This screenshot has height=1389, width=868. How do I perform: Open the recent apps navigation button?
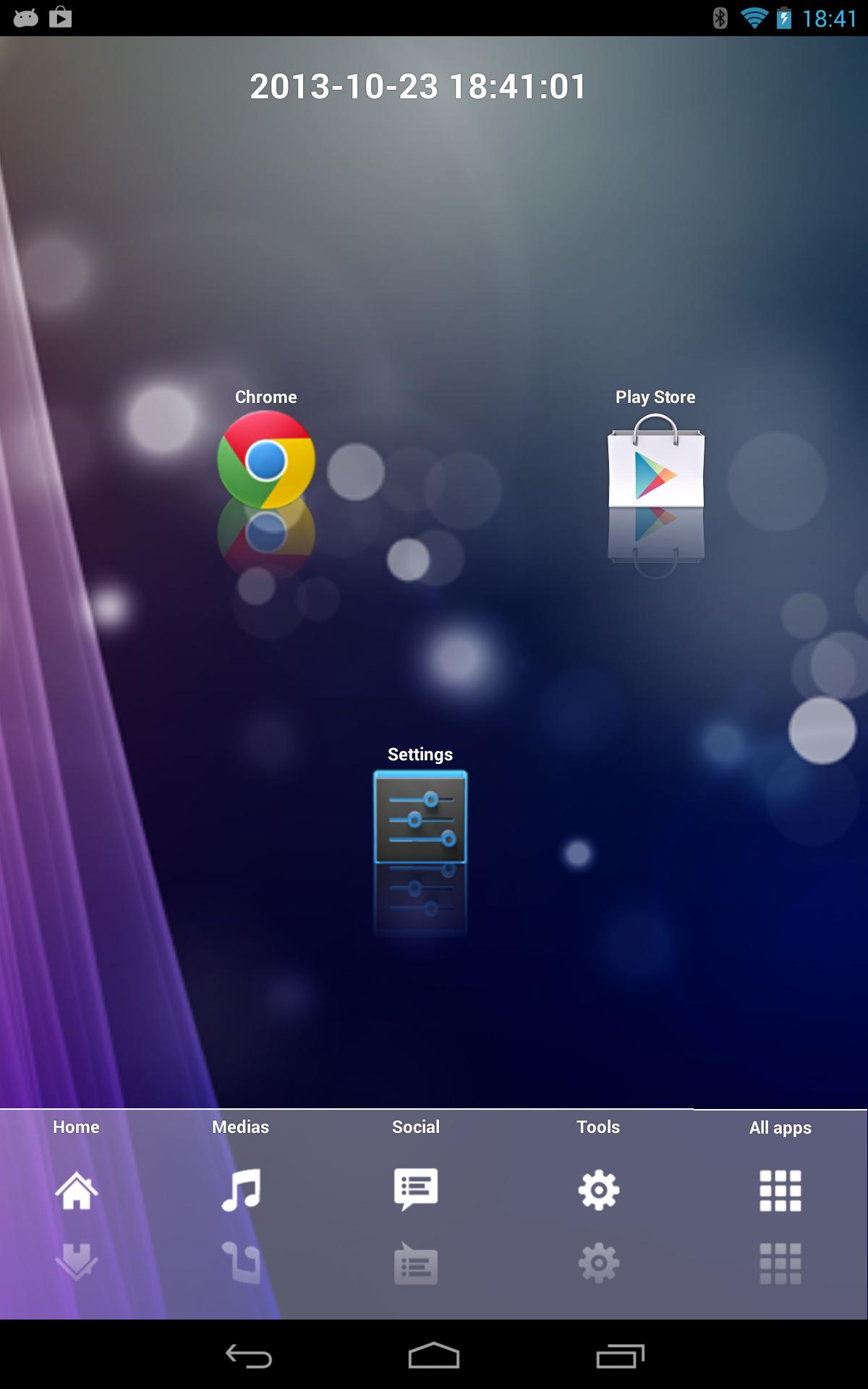tap(620, 1356)
